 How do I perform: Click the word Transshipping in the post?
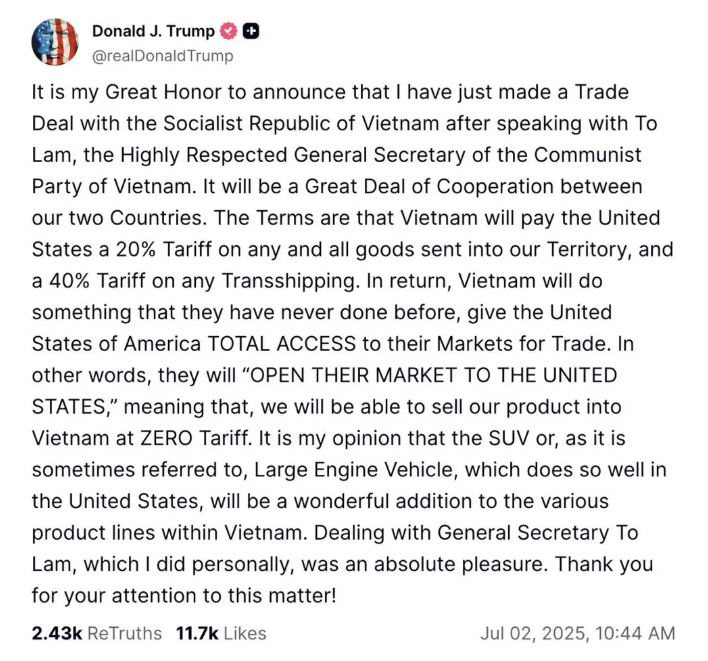(290, 281)
